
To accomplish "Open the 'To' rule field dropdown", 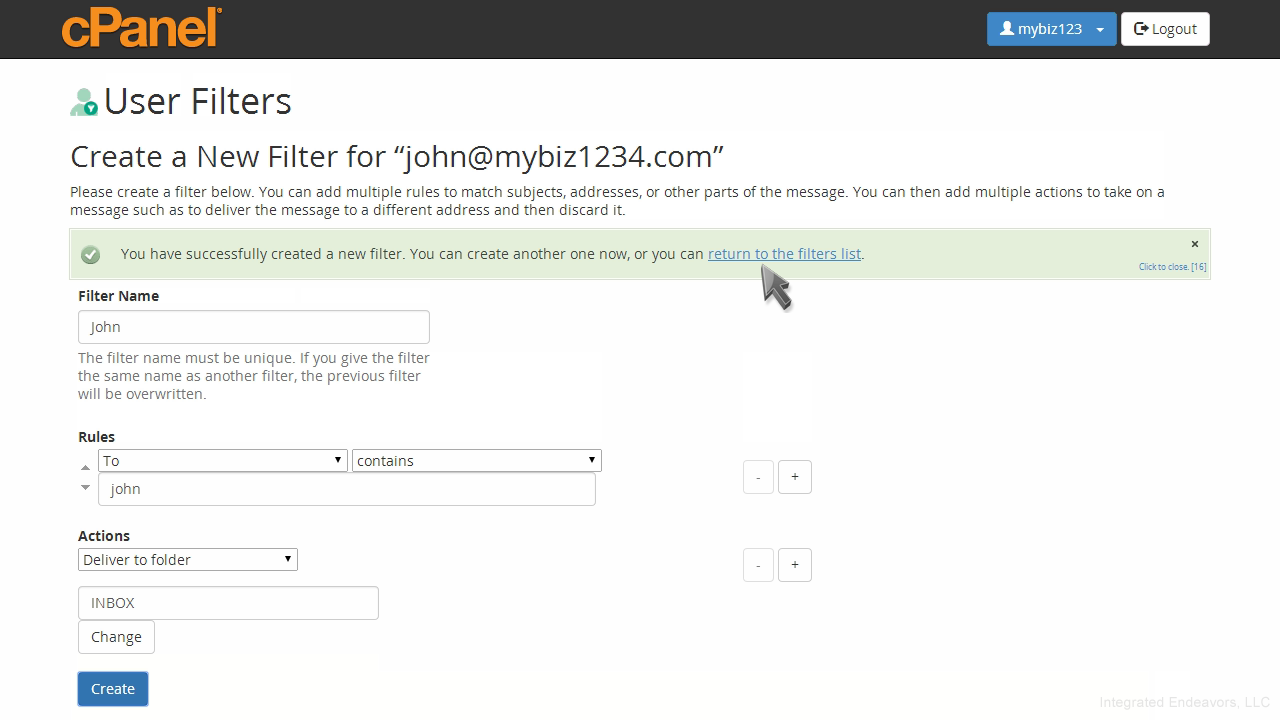I will 223,461.
